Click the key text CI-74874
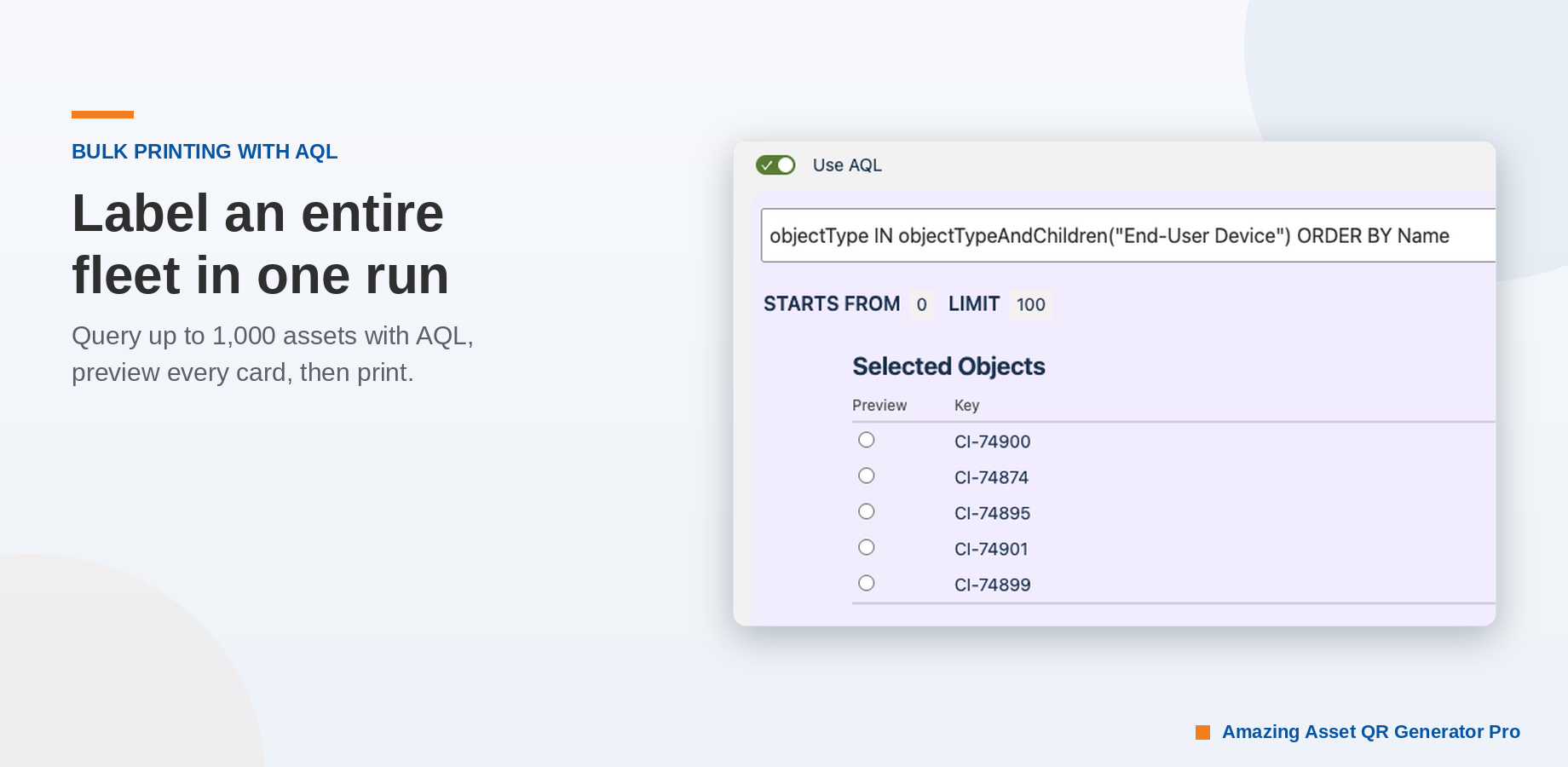The image size is (1568, 767). pyautogui.click(x=991, y=477)
